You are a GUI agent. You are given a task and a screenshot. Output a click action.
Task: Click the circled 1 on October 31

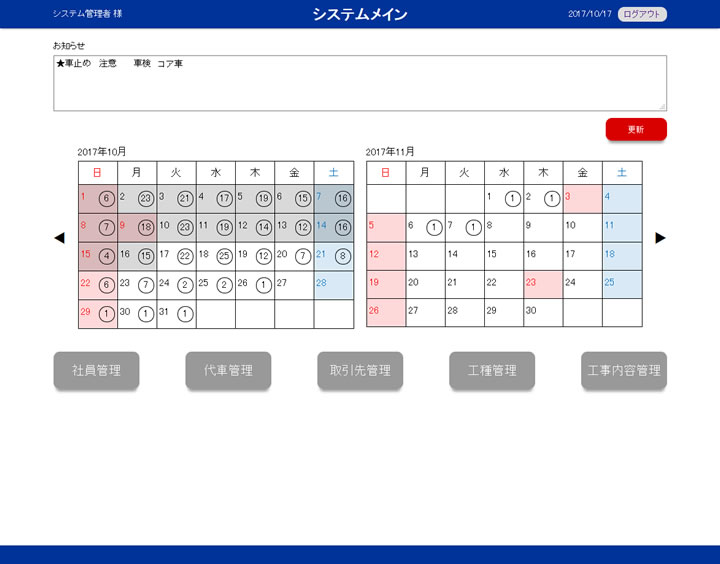(x=185, y=314)
